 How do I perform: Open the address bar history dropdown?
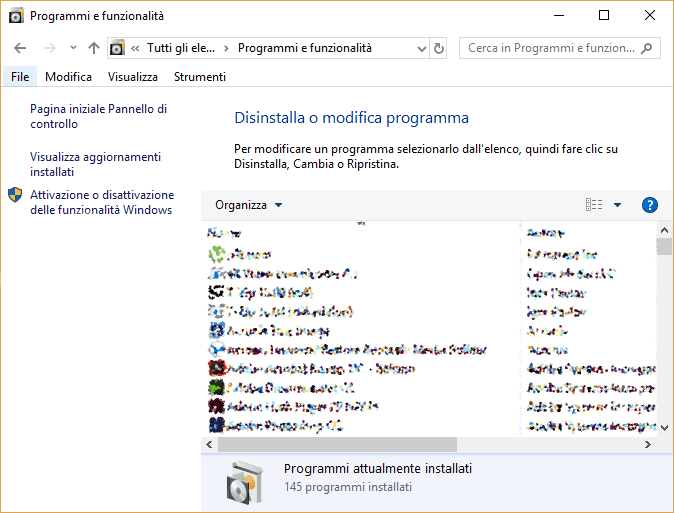pyautogui.click(x=422, y=49)
